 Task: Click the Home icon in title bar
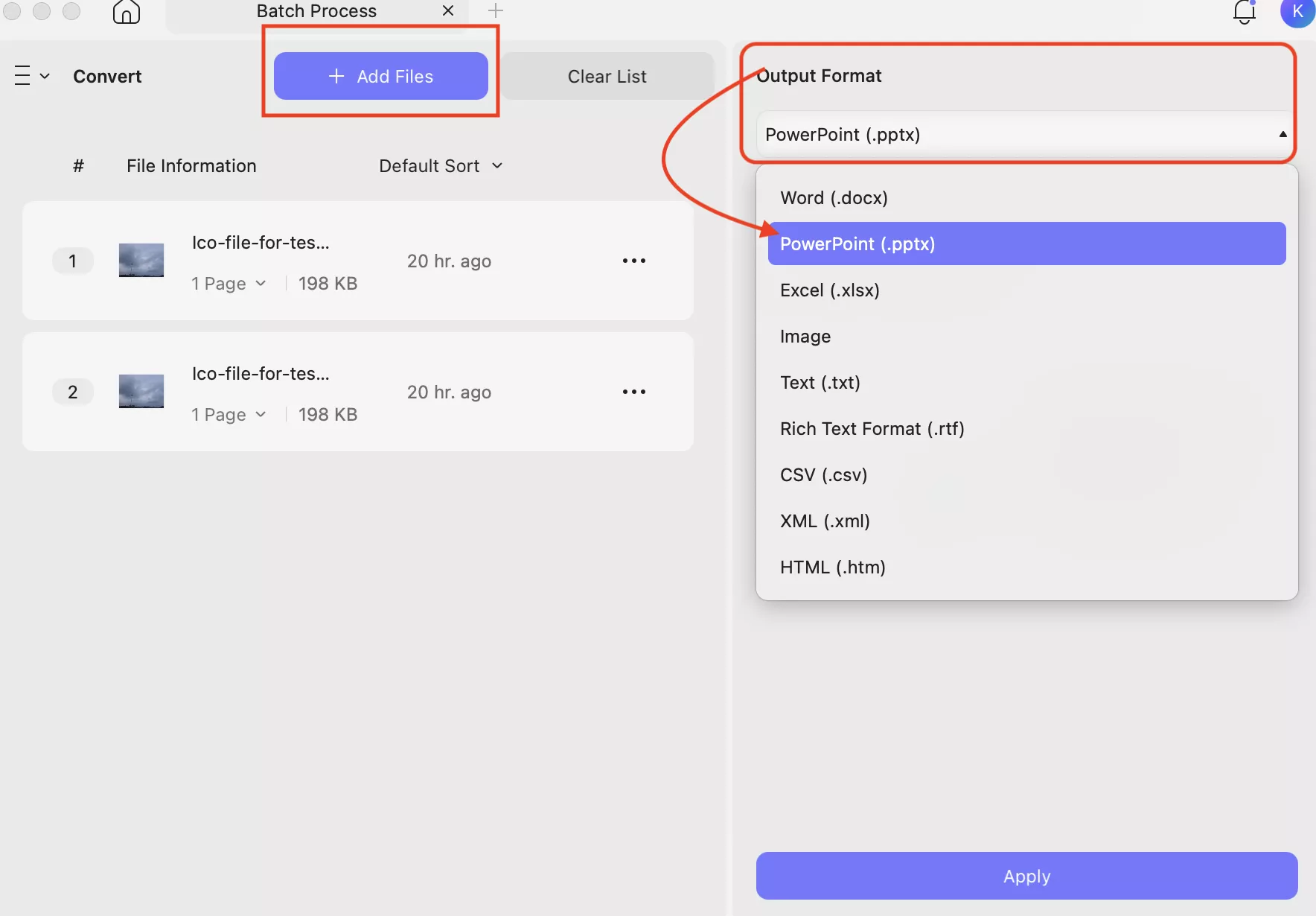(x=127, y=12)
